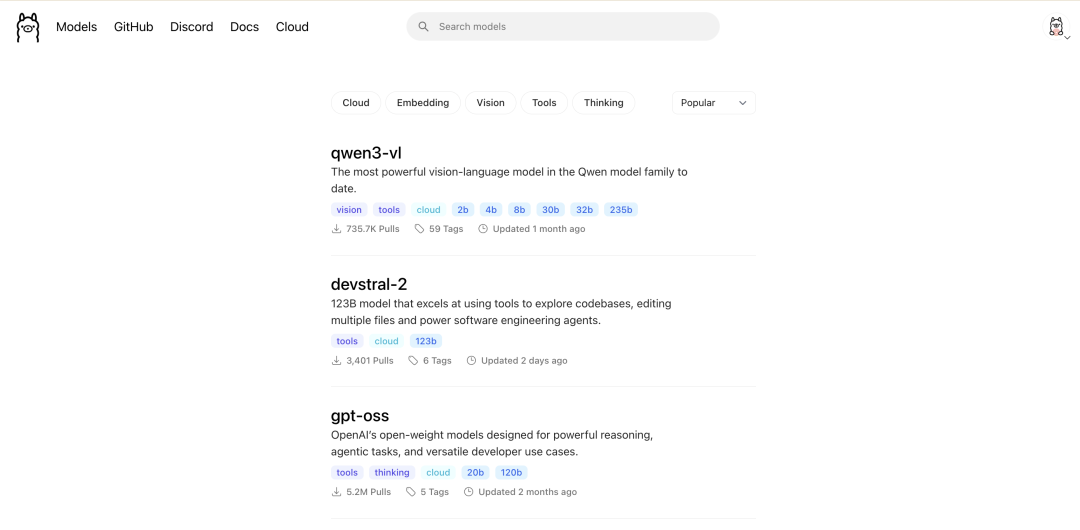The image size is (1080, 530).
Task: Click download icon beside 5.2M Pulls
Action: click(337, 492)
